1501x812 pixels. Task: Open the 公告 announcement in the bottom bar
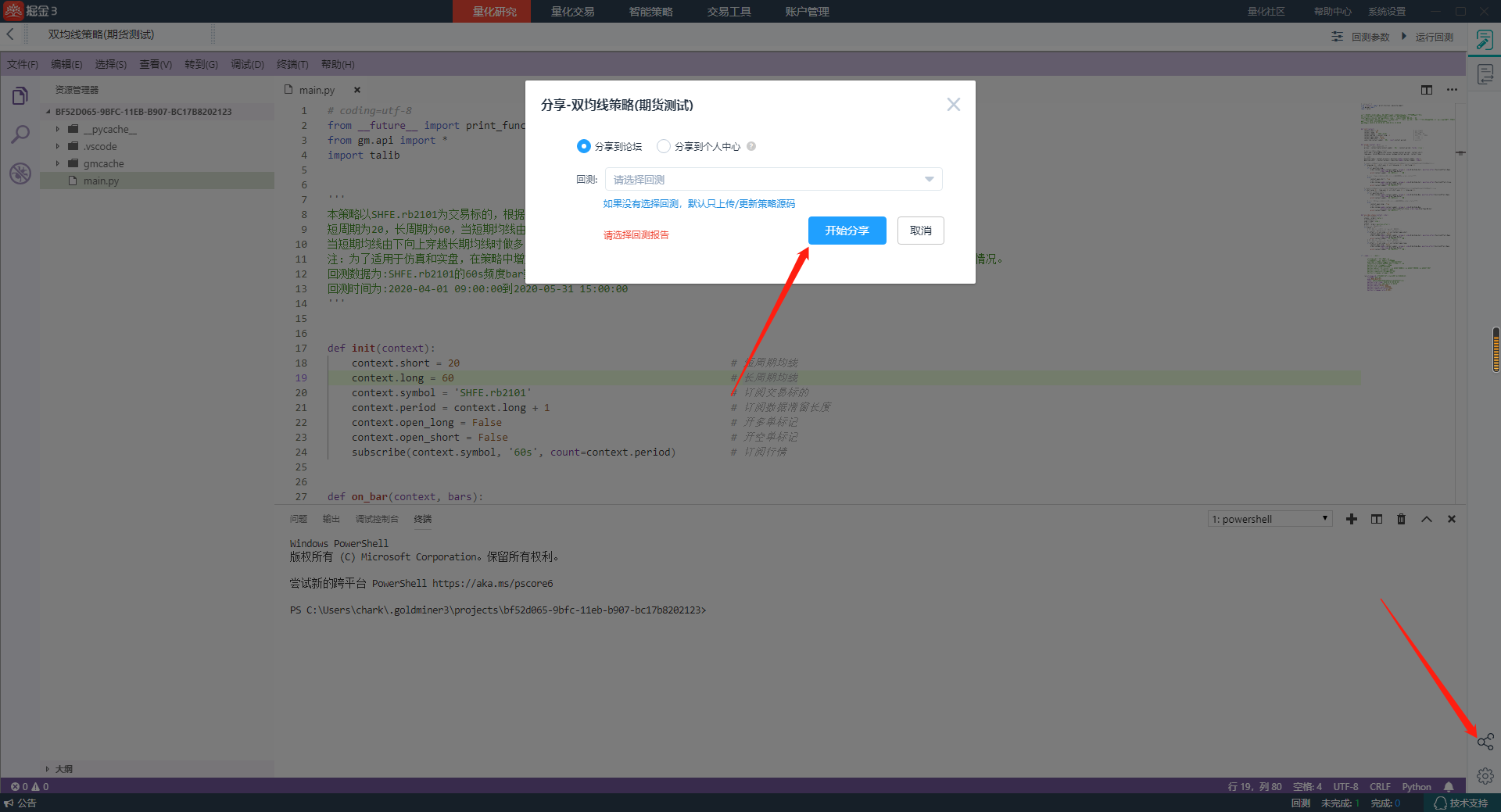pyautogui.click(x=20, y=803)
